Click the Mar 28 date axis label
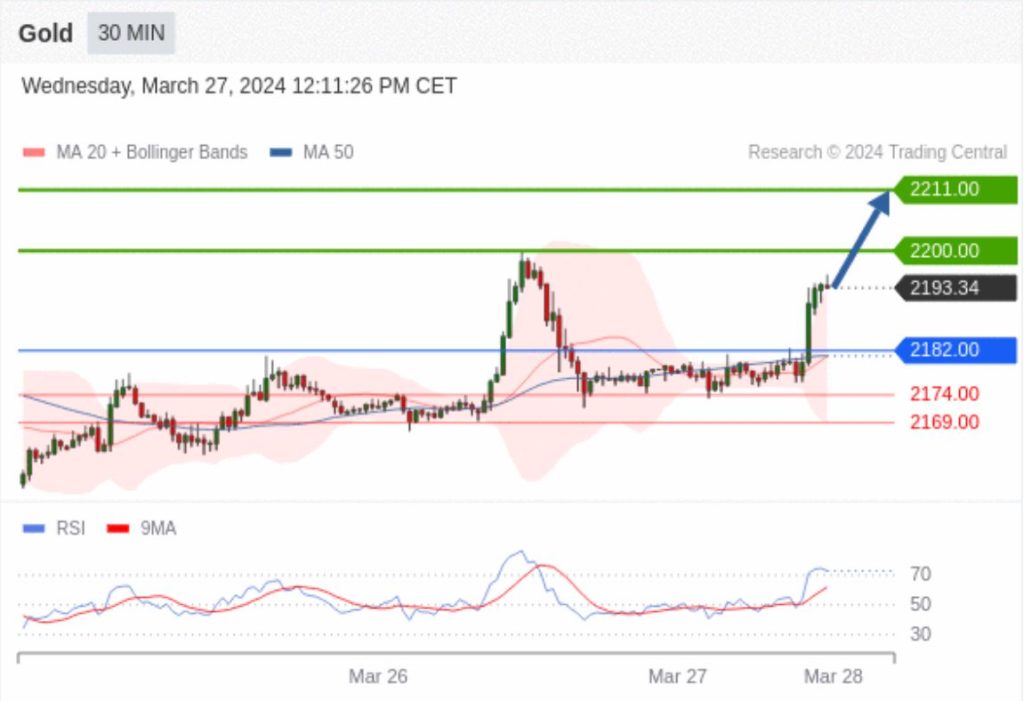This screenshot has width=1024, height=701. pos(833,676)
